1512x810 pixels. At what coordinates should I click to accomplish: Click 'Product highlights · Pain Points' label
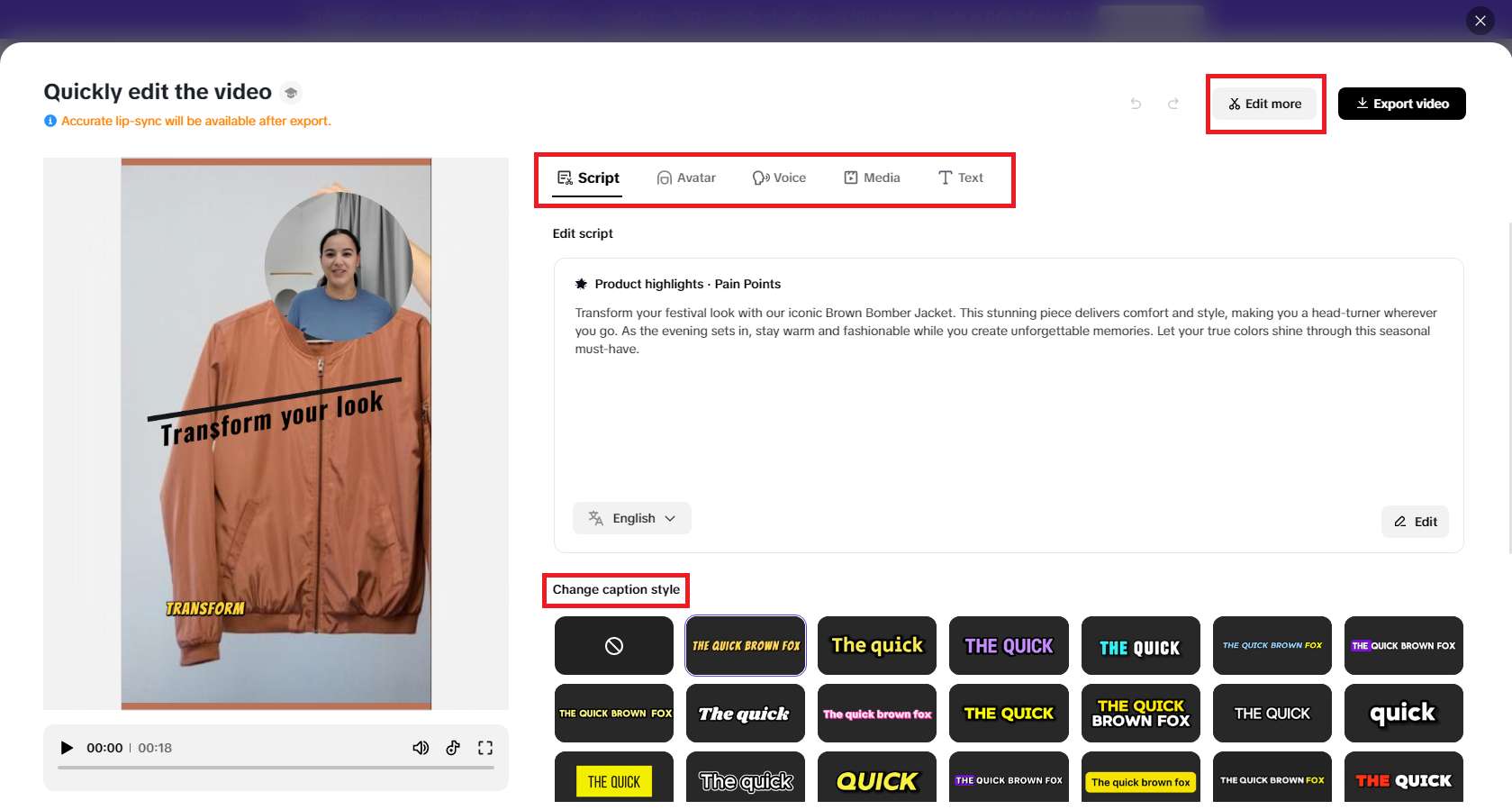point(688,284)
